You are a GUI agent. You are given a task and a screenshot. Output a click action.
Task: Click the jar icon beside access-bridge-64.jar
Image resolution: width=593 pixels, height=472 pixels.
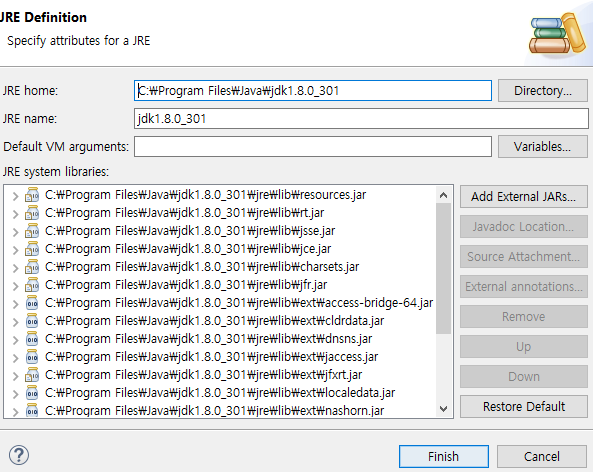[x=32, y=303]
